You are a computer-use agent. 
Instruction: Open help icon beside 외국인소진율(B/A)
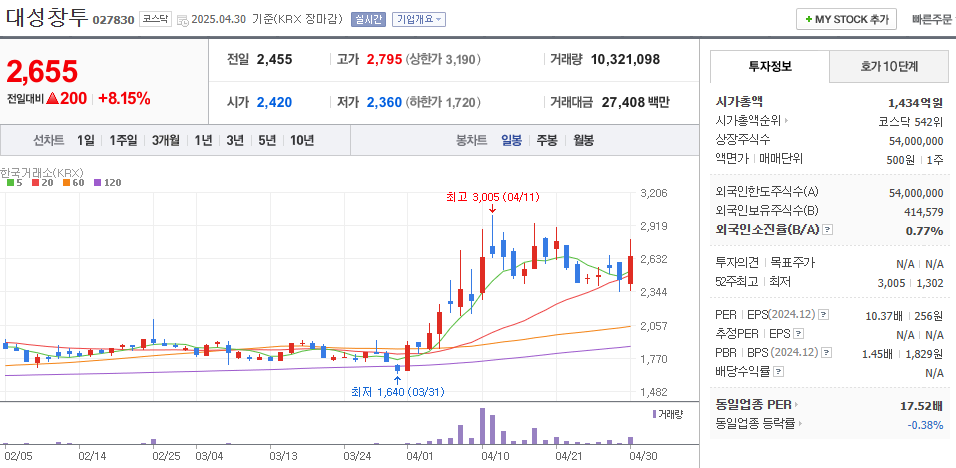(827, 230)
